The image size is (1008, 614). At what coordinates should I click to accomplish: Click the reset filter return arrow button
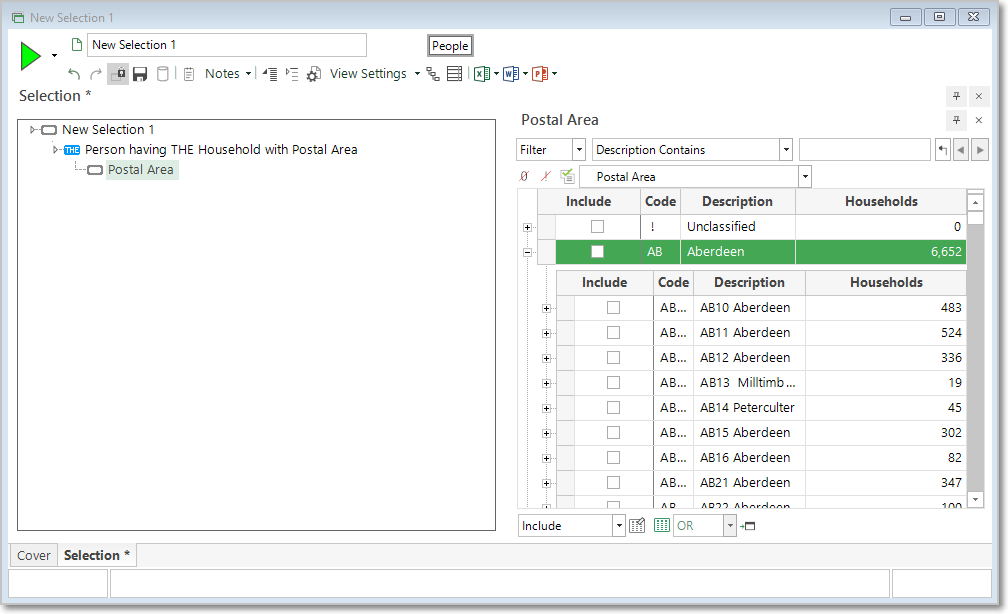point(942,150)
